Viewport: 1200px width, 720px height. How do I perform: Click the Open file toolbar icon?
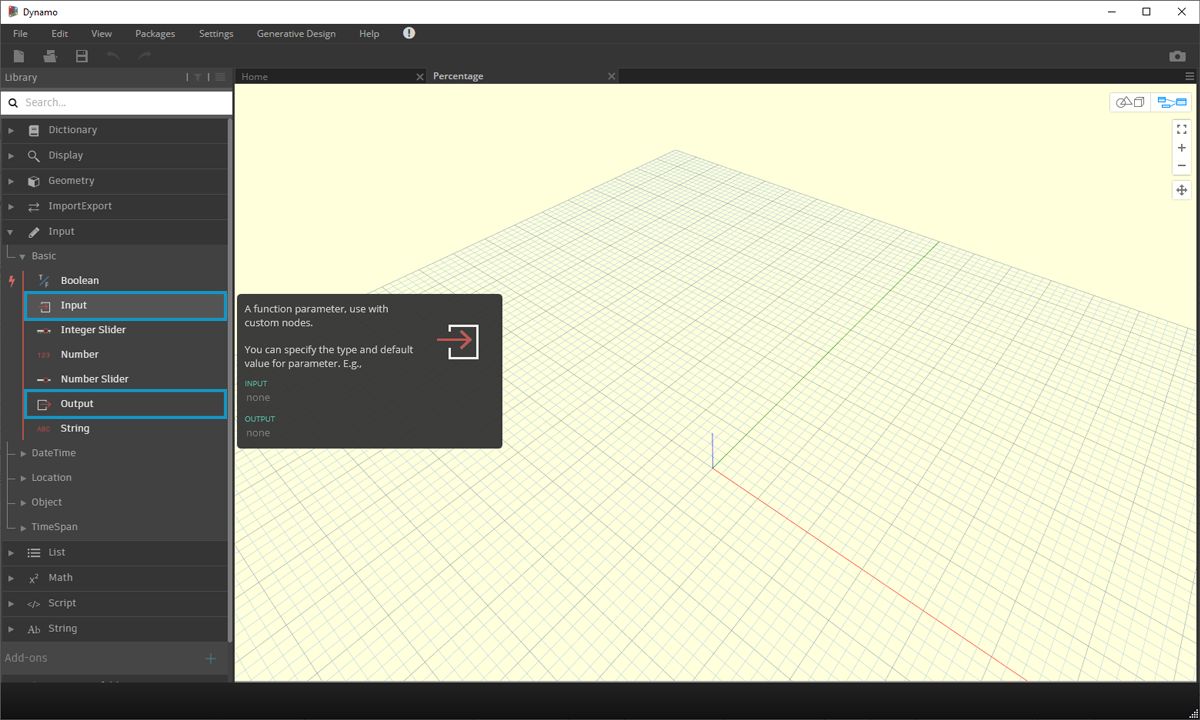[x=49, y=56]
